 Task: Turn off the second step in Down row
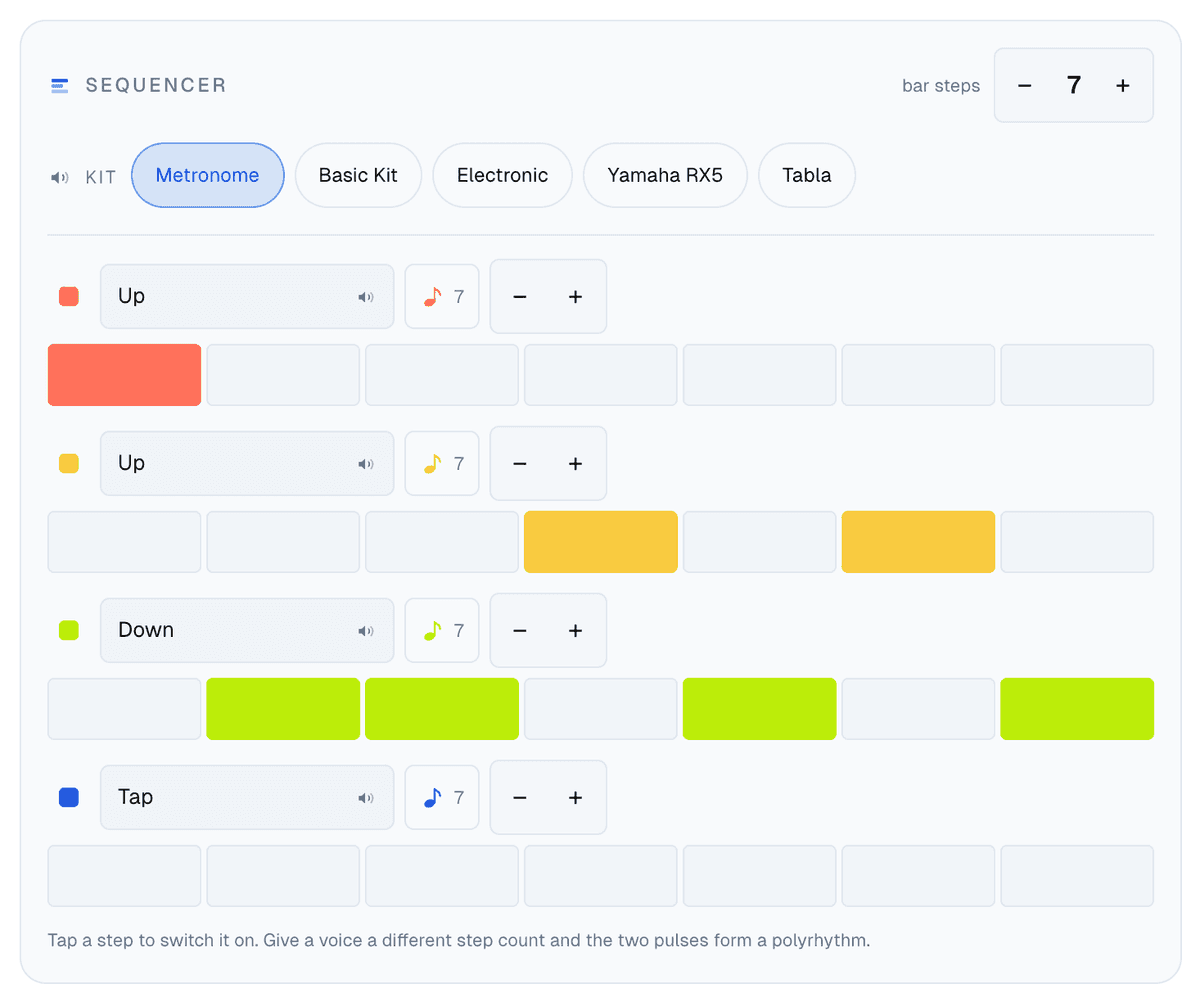[283, 709]
